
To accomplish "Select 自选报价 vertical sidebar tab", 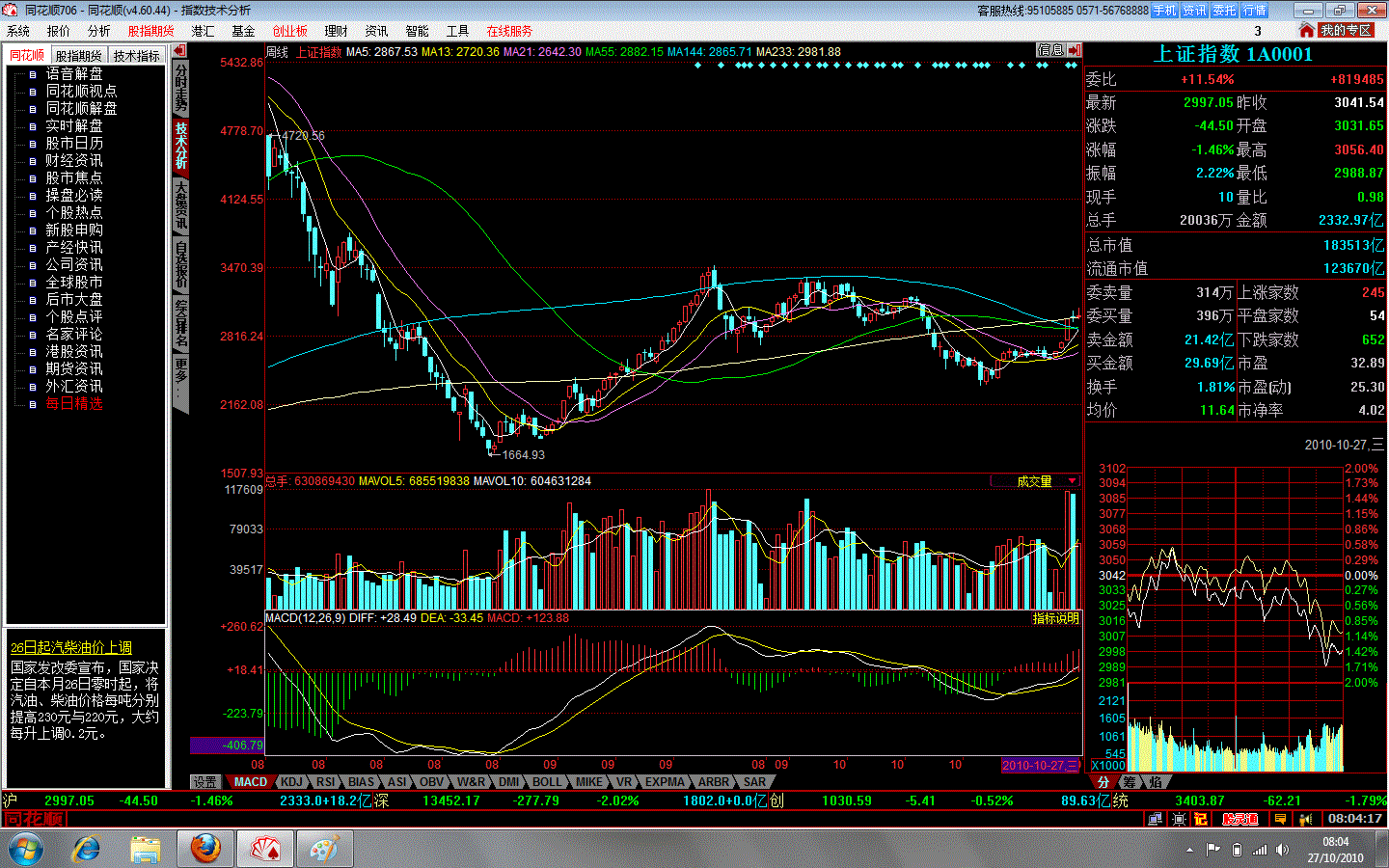I will coord(180,263).
